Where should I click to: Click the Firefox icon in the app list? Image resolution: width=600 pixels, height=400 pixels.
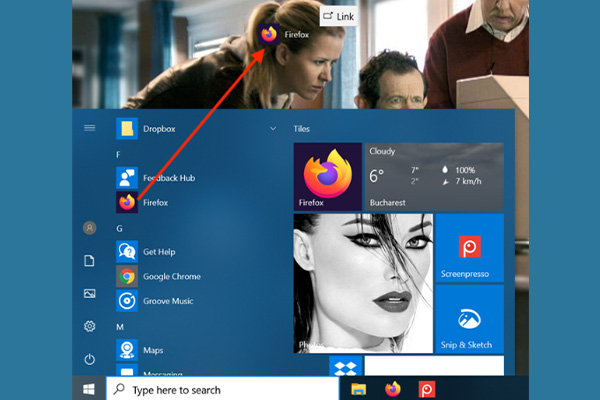click(x=127, y=202)
